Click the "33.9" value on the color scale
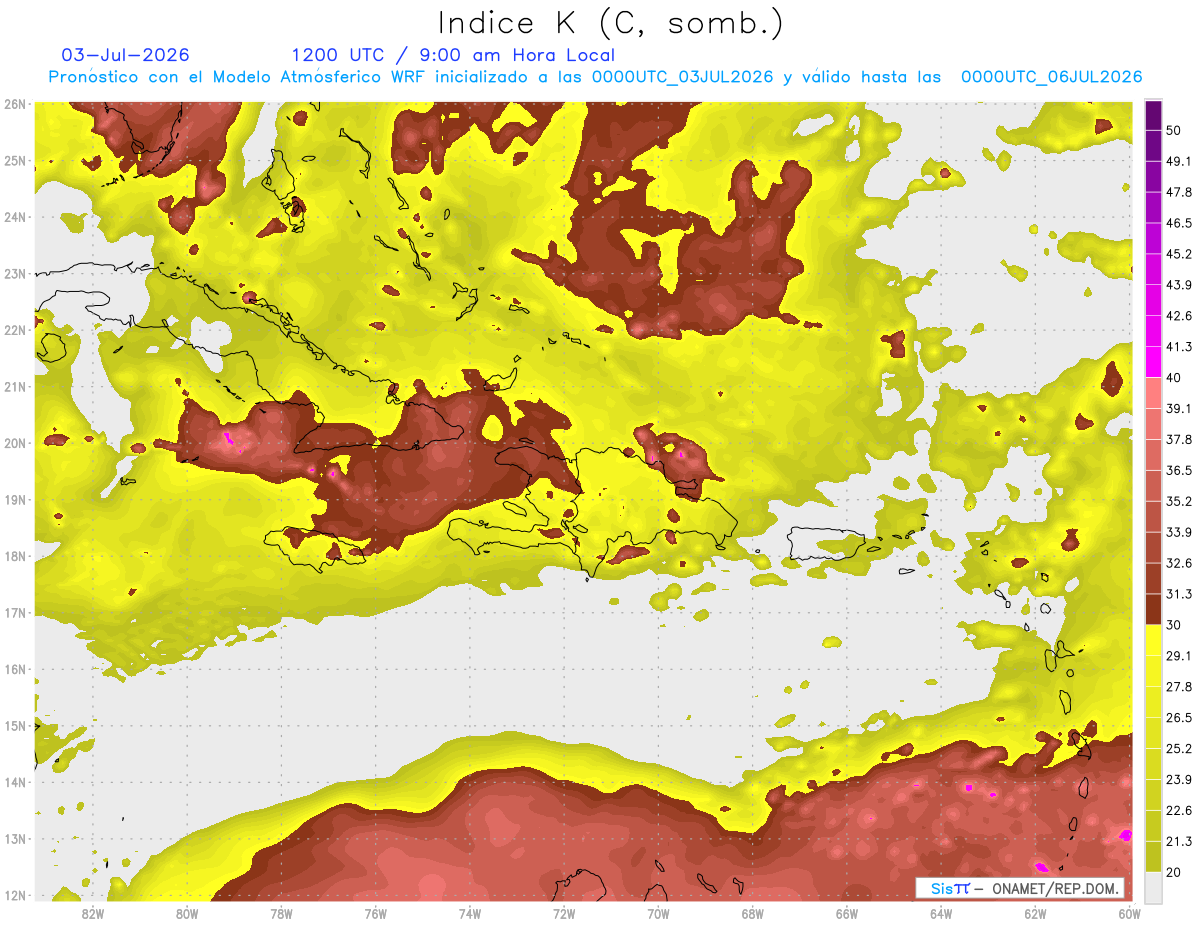This screenshot has width=1200, height=927. pyautogui.click(x=1178, y=532)
